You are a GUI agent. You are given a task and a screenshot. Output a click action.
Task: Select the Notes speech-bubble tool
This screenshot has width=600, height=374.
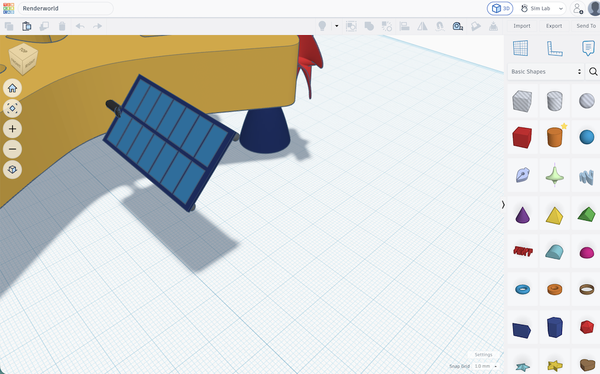[x=588, y=48]
